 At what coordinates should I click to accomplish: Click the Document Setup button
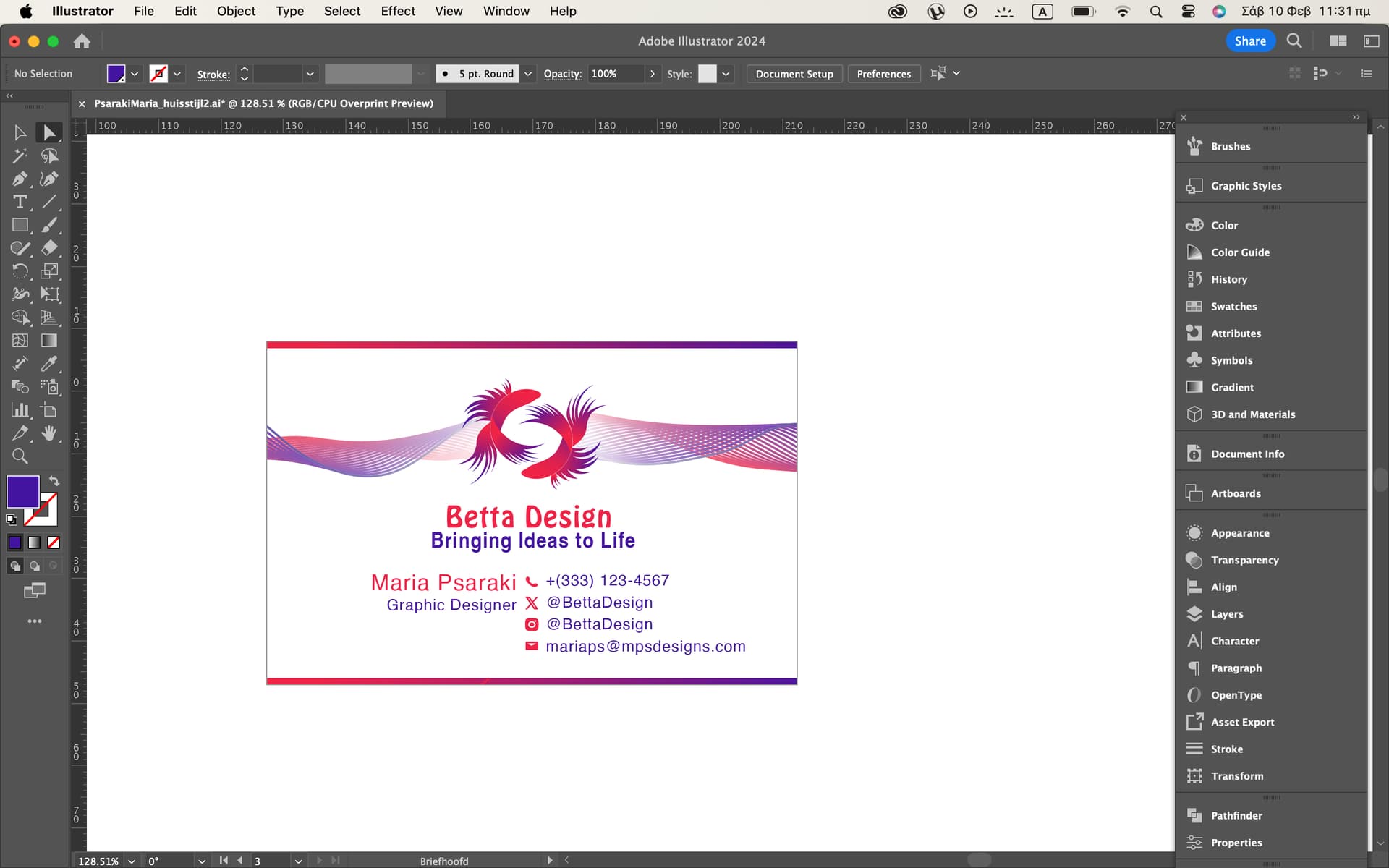tap(794, 74)
